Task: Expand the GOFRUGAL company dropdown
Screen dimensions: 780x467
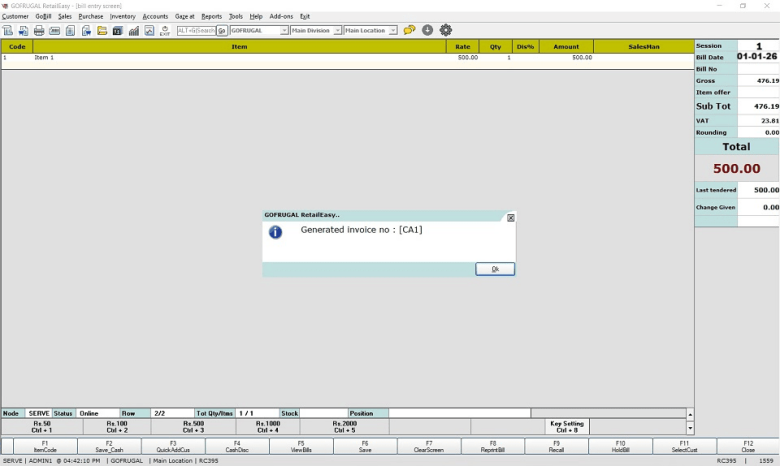Action: [284, 31]
